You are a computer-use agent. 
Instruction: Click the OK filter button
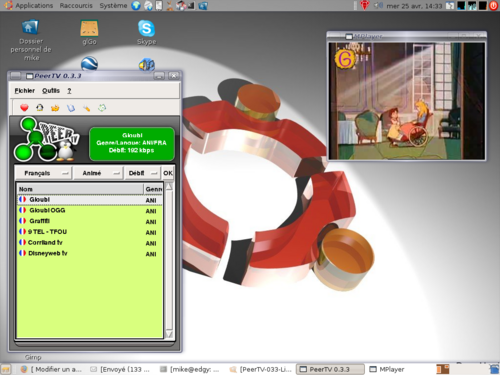coord(168,173)
